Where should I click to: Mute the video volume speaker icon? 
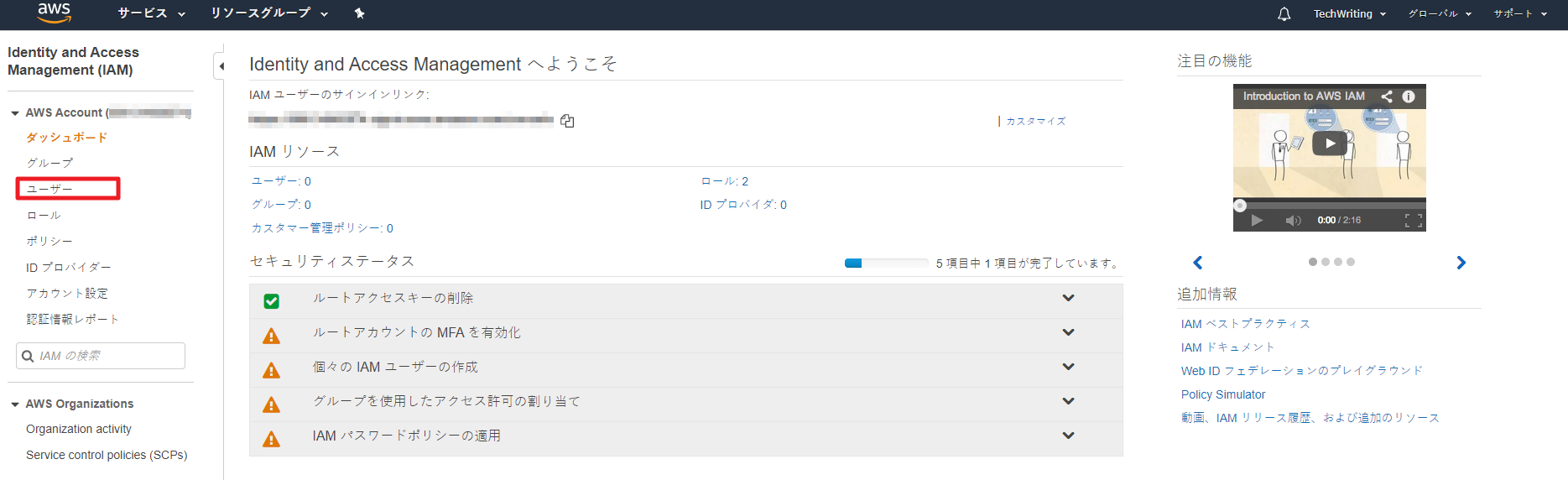(x=1293, y=221)
